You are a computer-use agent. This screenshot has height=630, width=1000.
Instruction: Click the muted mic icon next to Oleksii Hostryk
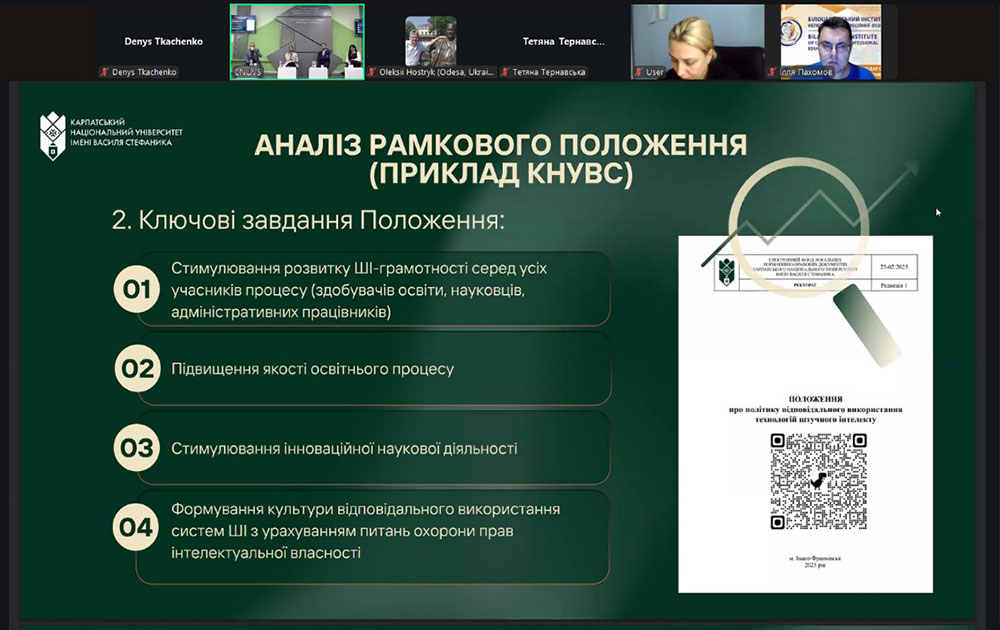coord(372,72)
